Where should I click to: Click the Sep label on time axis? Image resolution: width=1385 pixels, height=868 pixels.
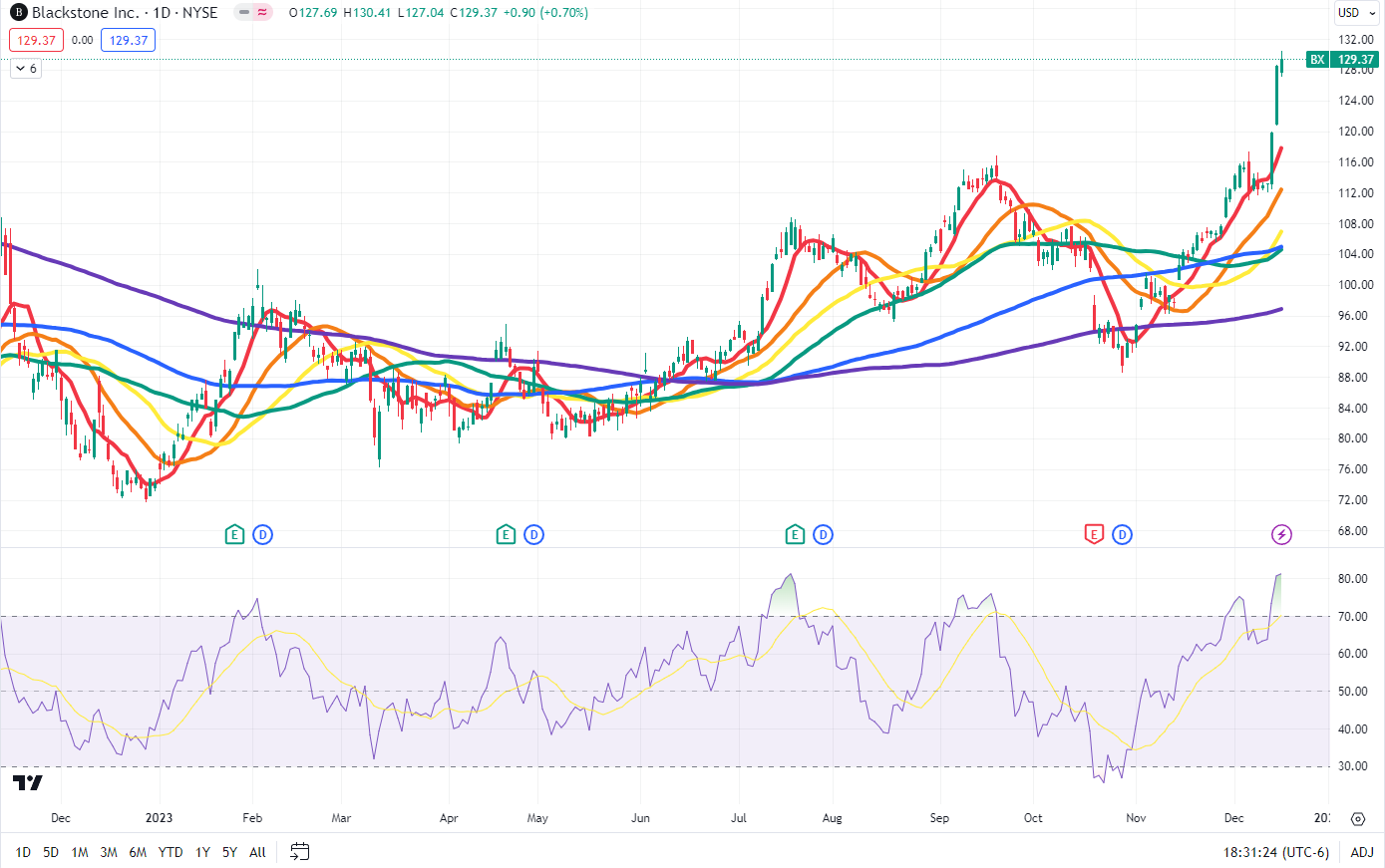tap(939, 818)
